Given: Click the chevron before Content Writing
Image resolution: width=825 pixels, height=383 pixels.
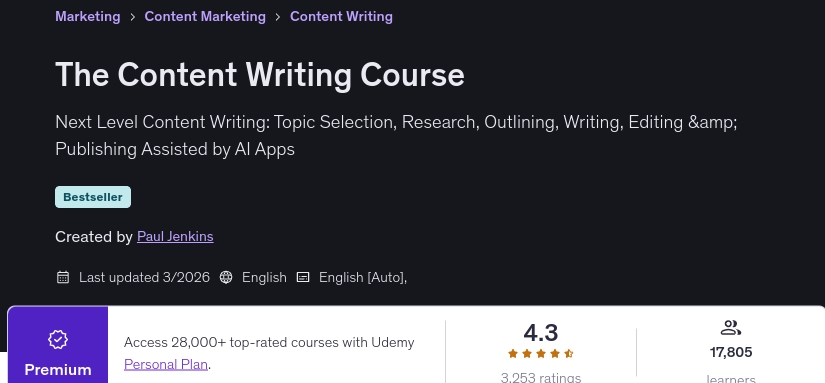Looking at the screenshot, I should tap(278, 17).
